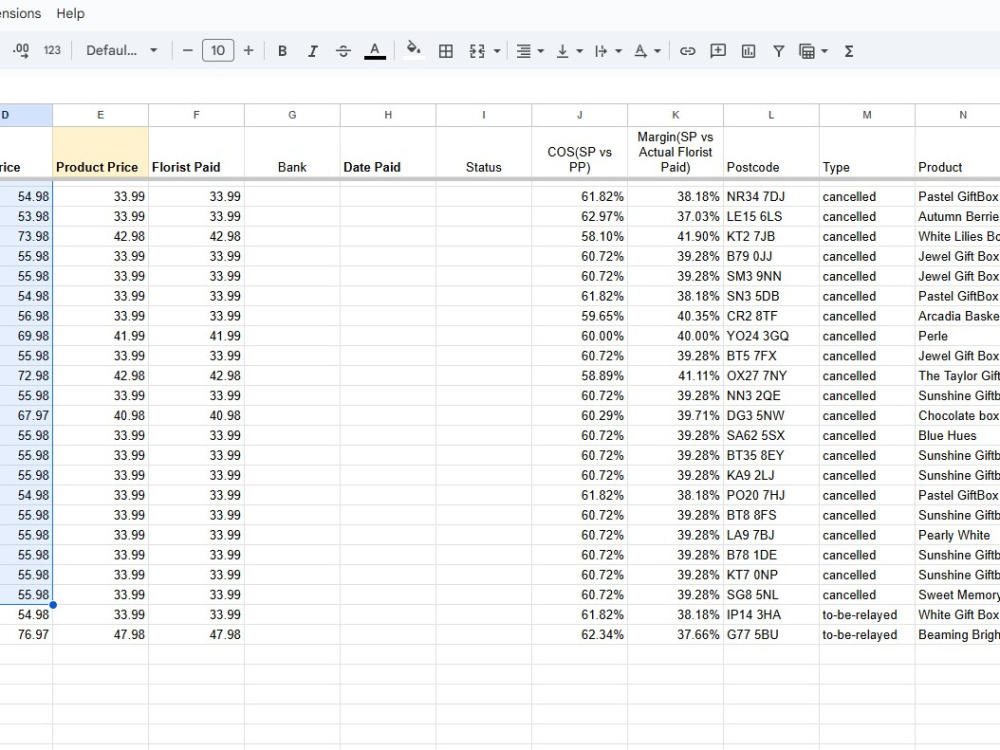Decrease font size with minus button
Viewport: 1000px width, 750px height.
pos(188,50)
